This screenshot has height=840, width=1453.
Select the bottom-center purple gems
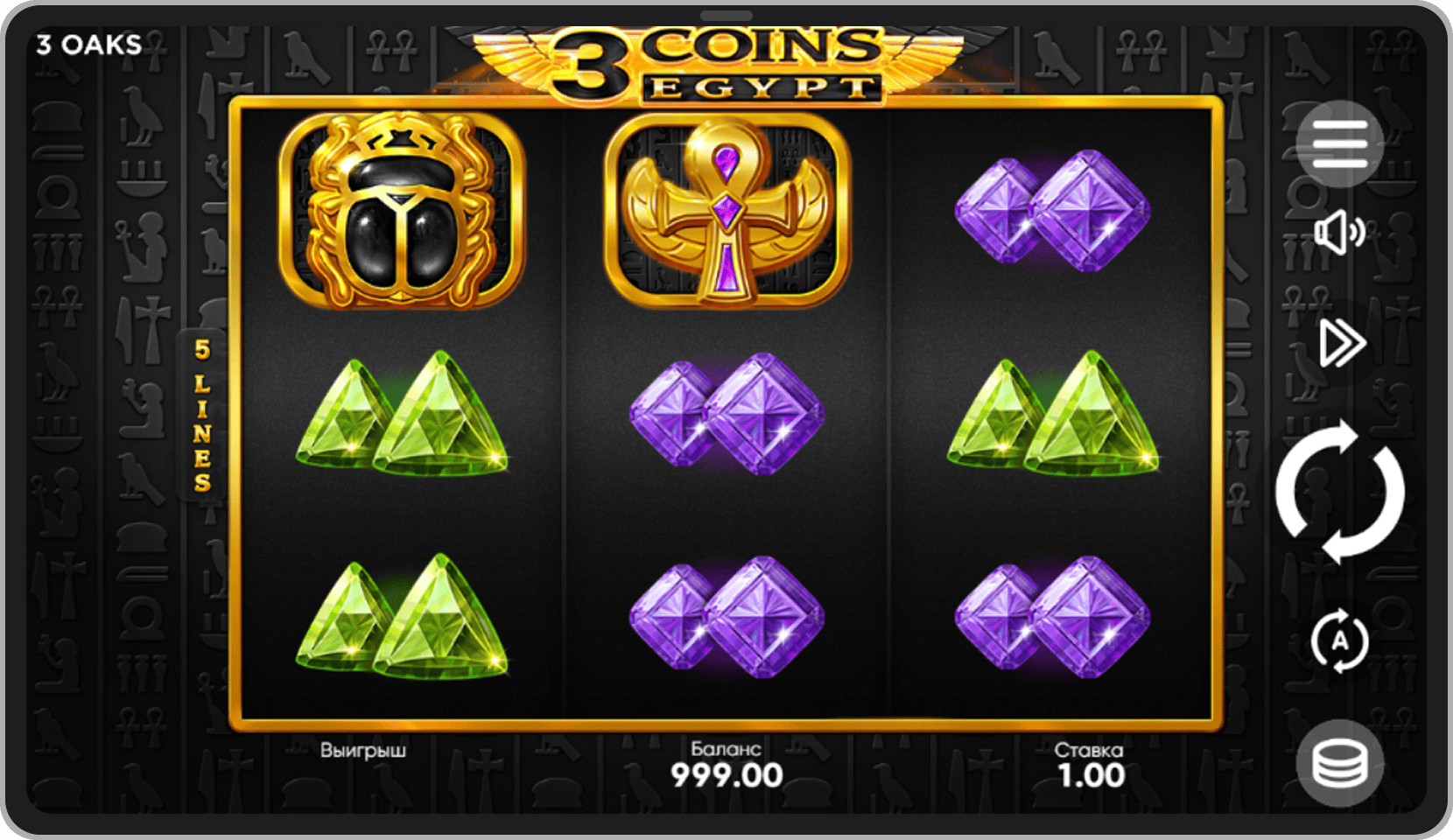point(726,616)
